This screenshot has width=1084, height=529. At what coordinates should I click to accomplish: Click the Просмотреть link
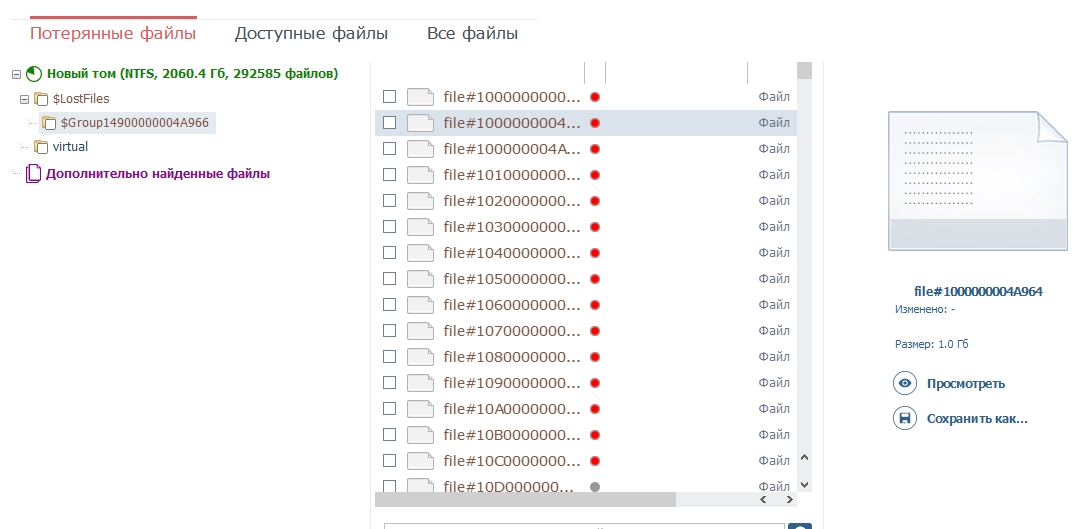965,383
